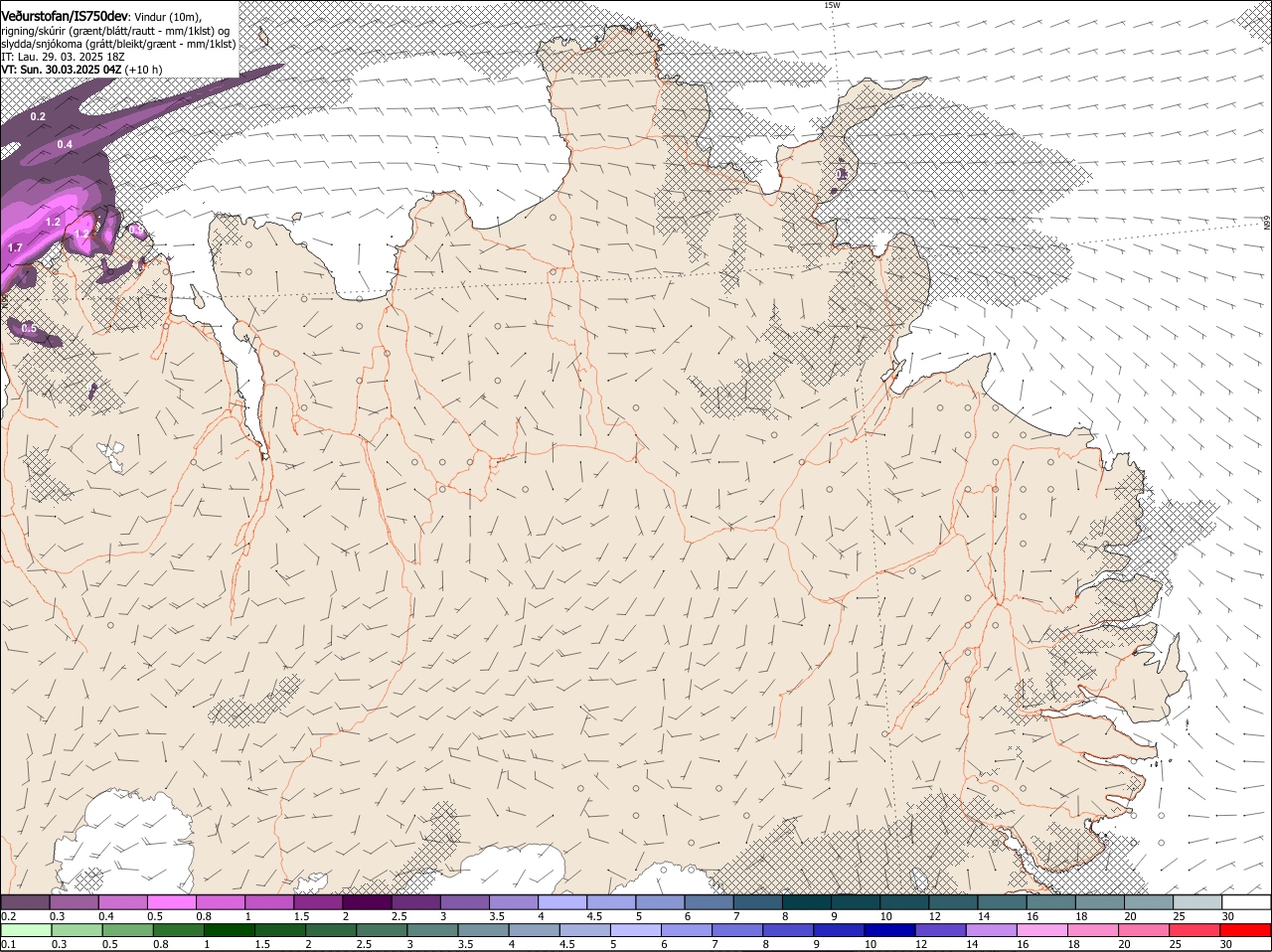The height and width of the screenshot is (952, 1272).
Task: Select the 3 swatch in the upper scale
Action: 464,902
